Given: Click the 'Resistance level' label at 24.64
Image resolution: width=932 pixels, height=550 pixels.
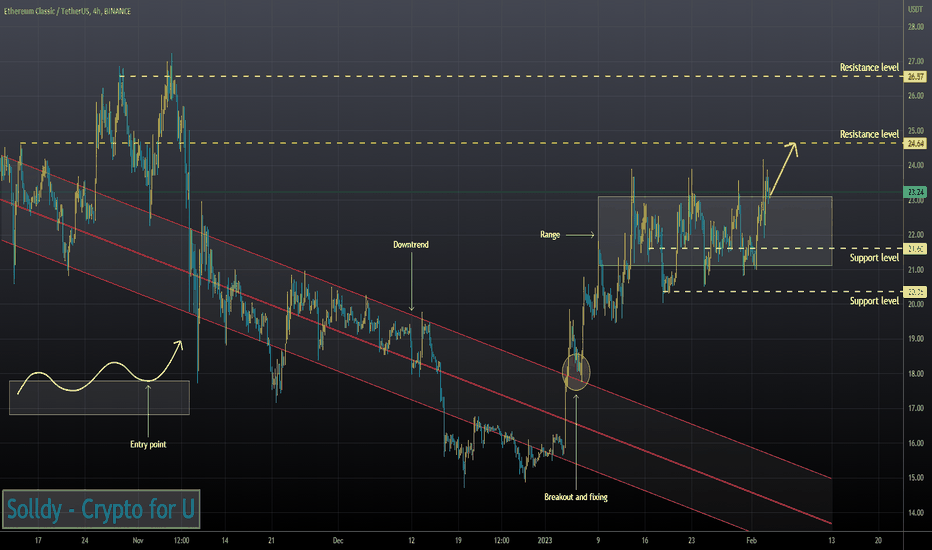Looking at the screenshot, I should (869, 134).
